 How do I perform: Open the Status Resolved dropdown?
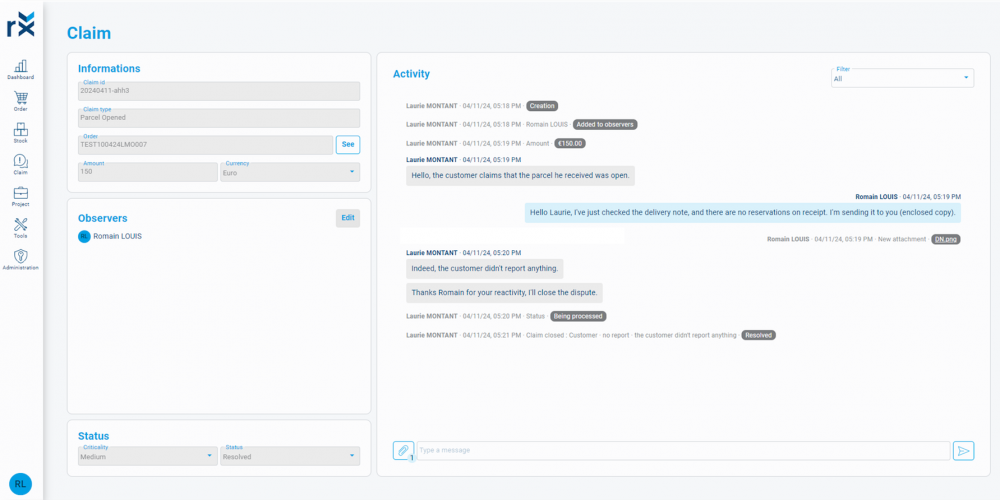tap(289, 456)
